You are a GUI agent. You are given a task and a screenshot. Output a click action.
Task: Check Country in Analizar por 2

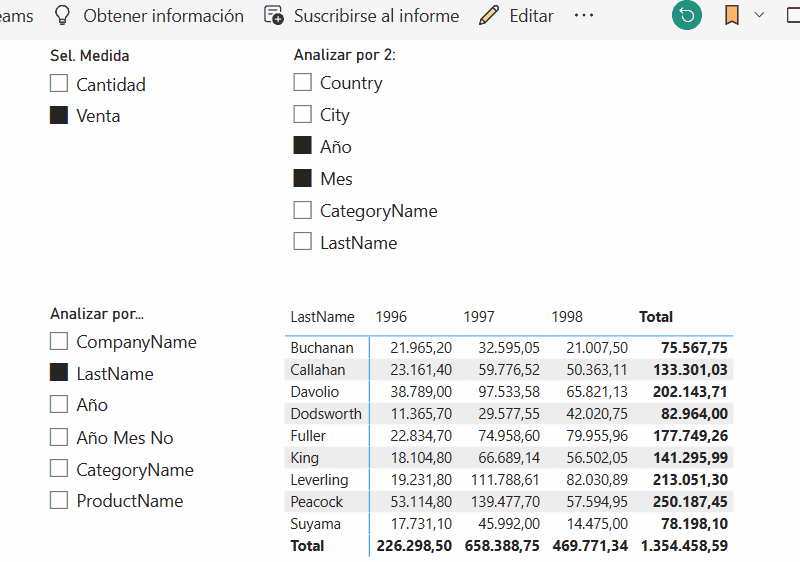303,82
